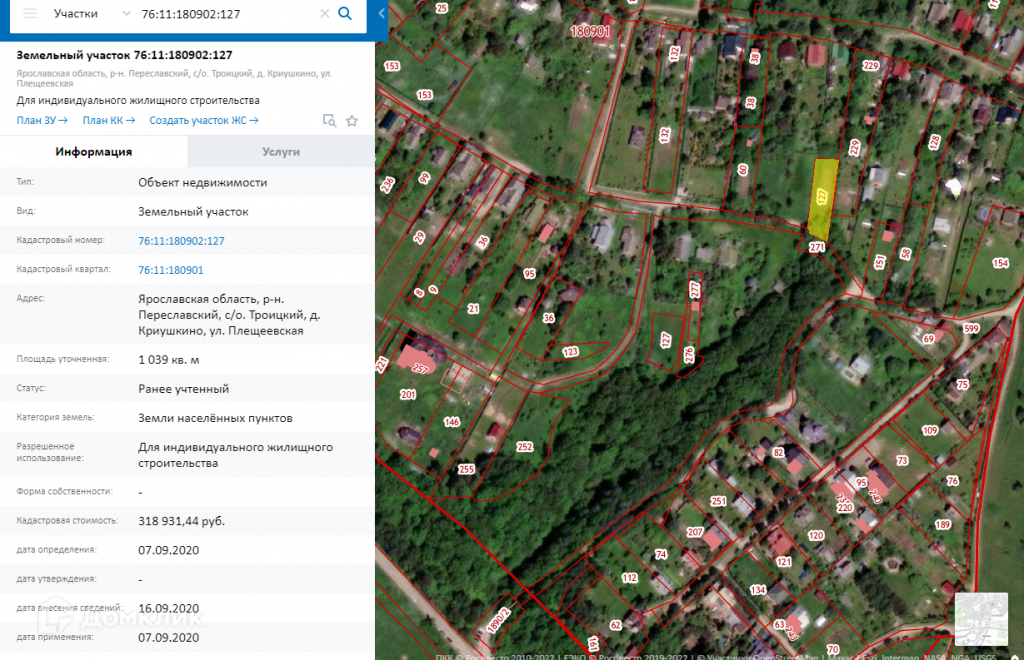Click parcel label 252 on map
1024x660 pixels.
pos(525,447)
